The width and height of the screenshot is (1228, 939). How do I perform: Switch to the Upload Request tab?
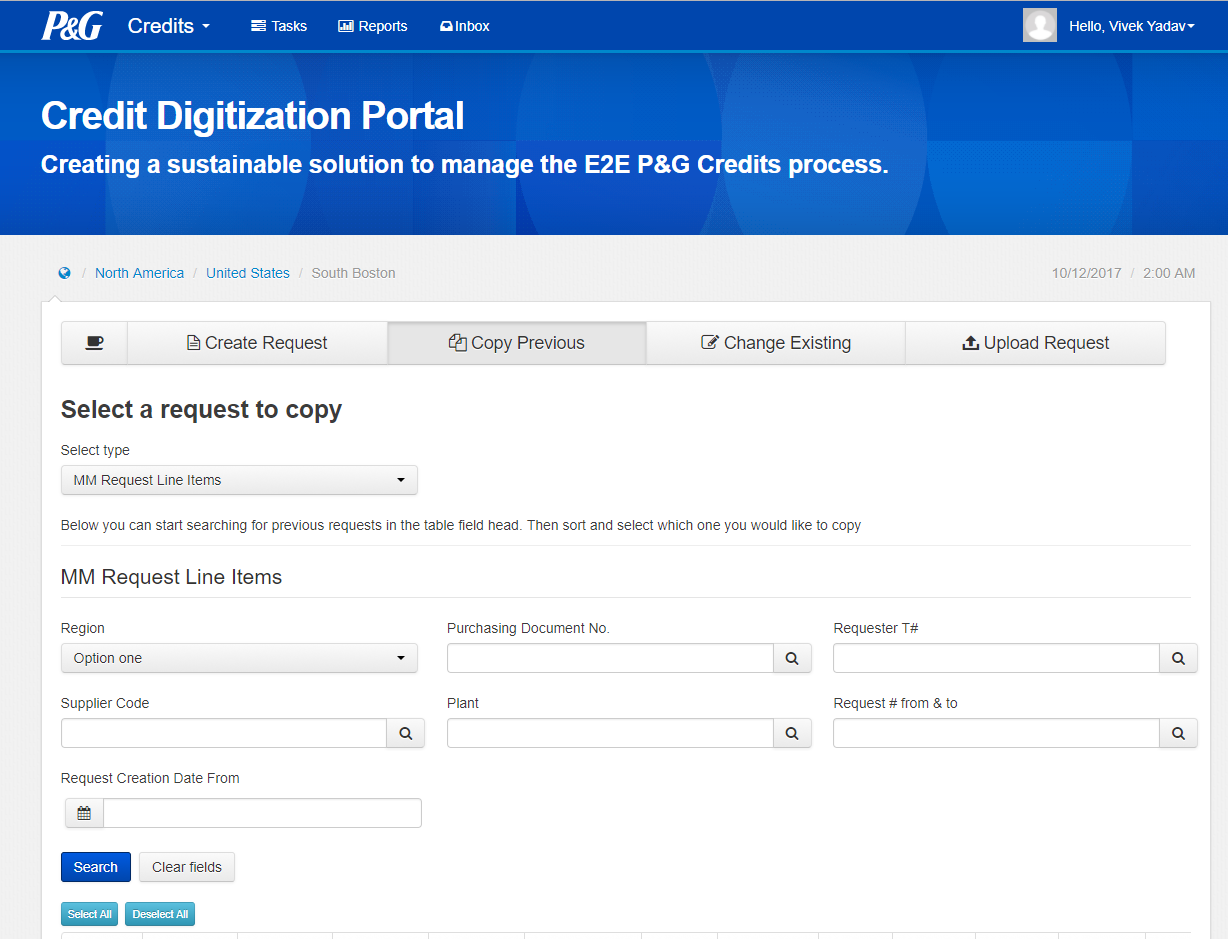click(x=1035, y=343)
